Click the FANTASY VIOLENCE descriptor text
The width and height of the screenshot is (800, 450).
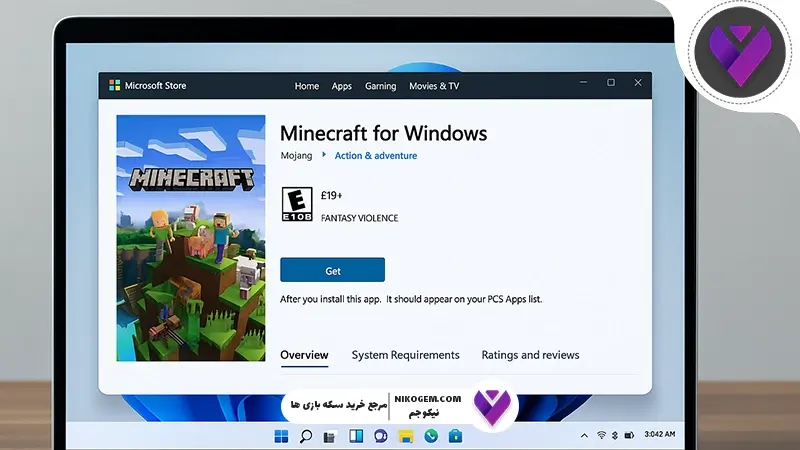pos(359,218)
